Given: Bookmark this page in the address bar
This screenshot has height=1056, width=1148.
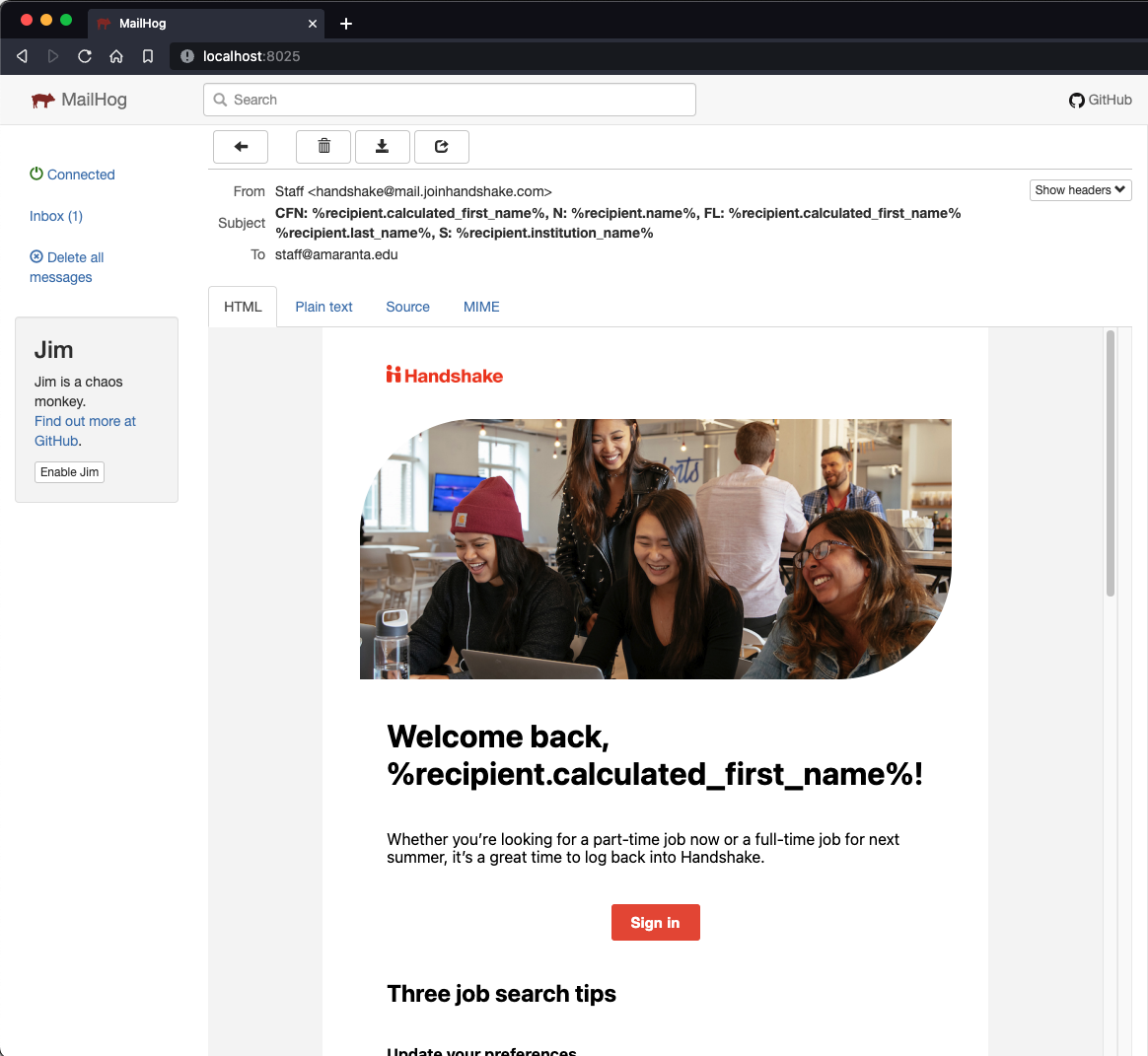Looking at the screenshot, I should pyautogui.click(x=148, y=56).
